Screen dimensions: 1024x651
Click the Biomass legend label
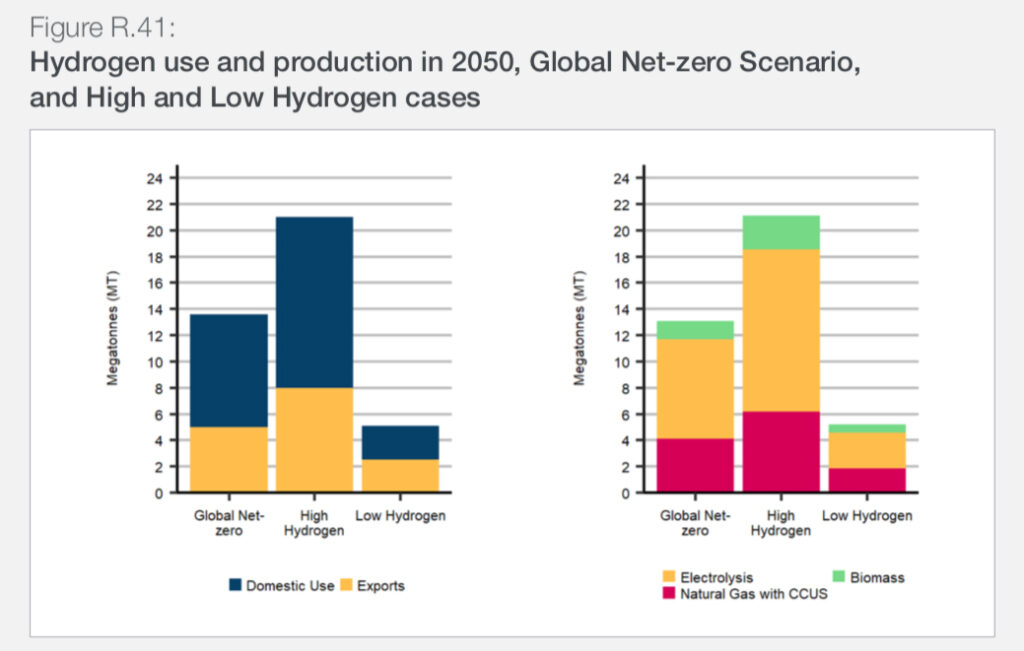click(x=877, y=578)
